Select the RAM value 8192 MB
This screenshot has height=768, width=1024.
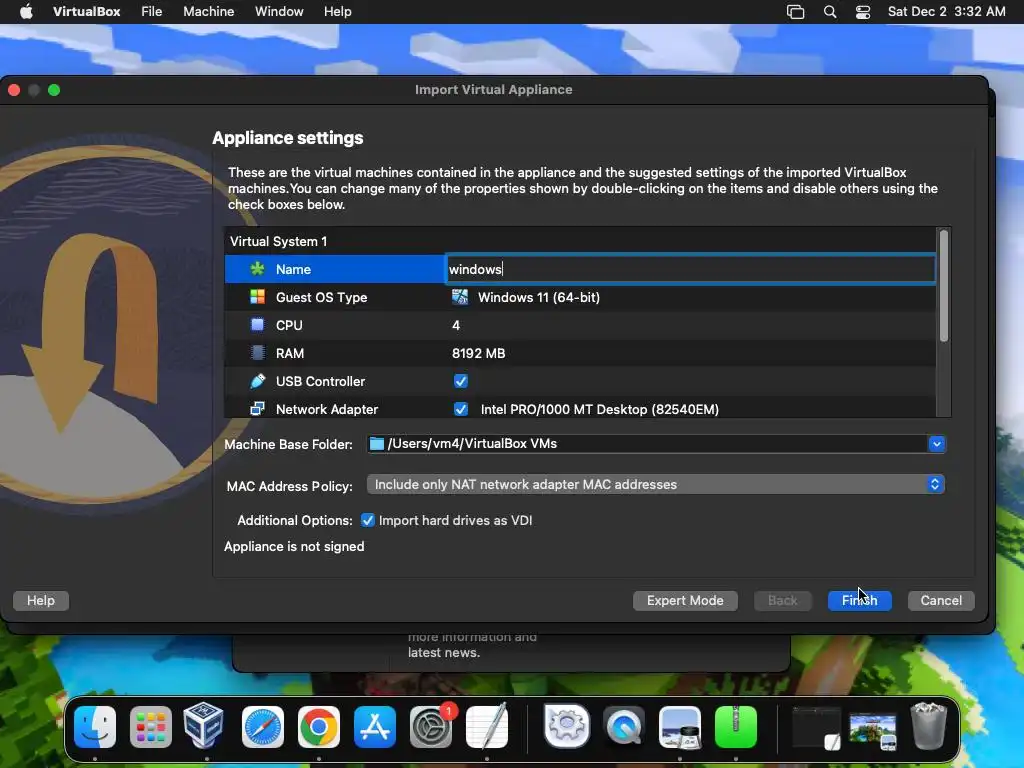tap(479, 353)
